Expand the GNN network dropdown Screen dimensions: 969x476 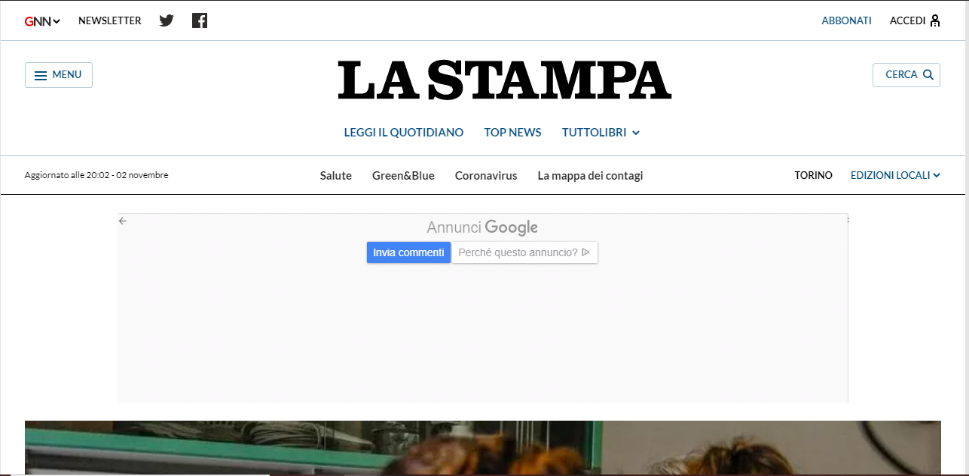pyautogui.click(x=42, y=21)
